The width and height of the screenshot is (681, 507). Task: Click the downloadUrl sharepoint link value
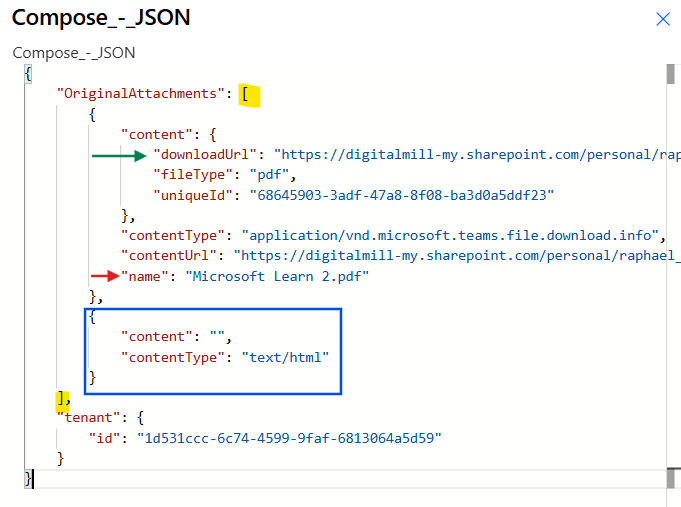tap(470, 155)
